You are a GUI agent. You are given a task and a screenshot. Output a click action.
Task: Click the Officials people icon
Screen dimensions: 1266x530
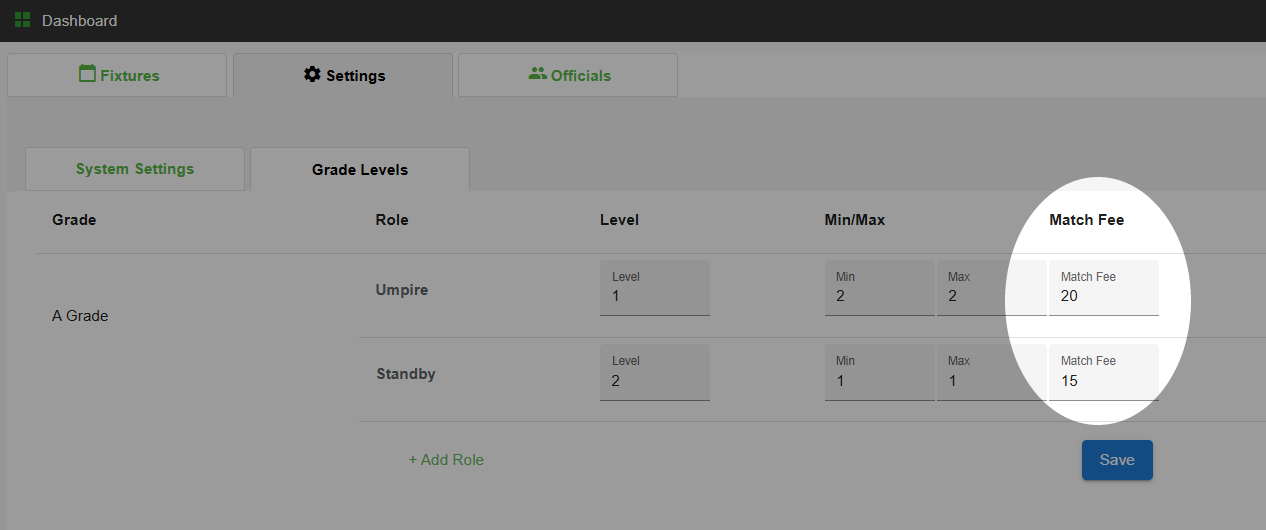coord(537,74)
